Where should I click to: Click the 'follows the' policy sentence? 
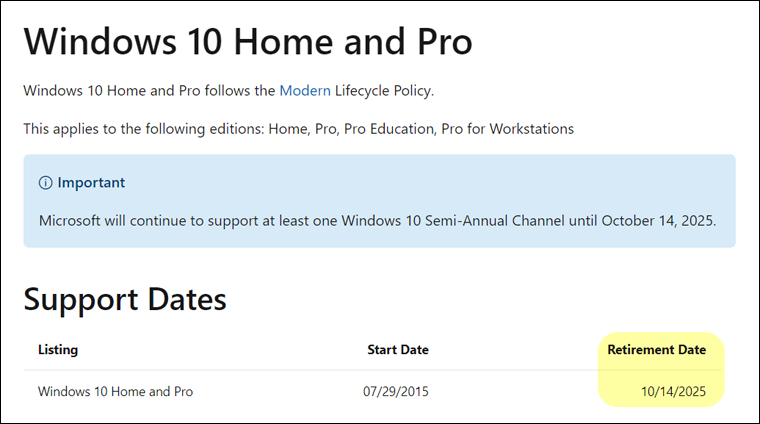point(229,91)
